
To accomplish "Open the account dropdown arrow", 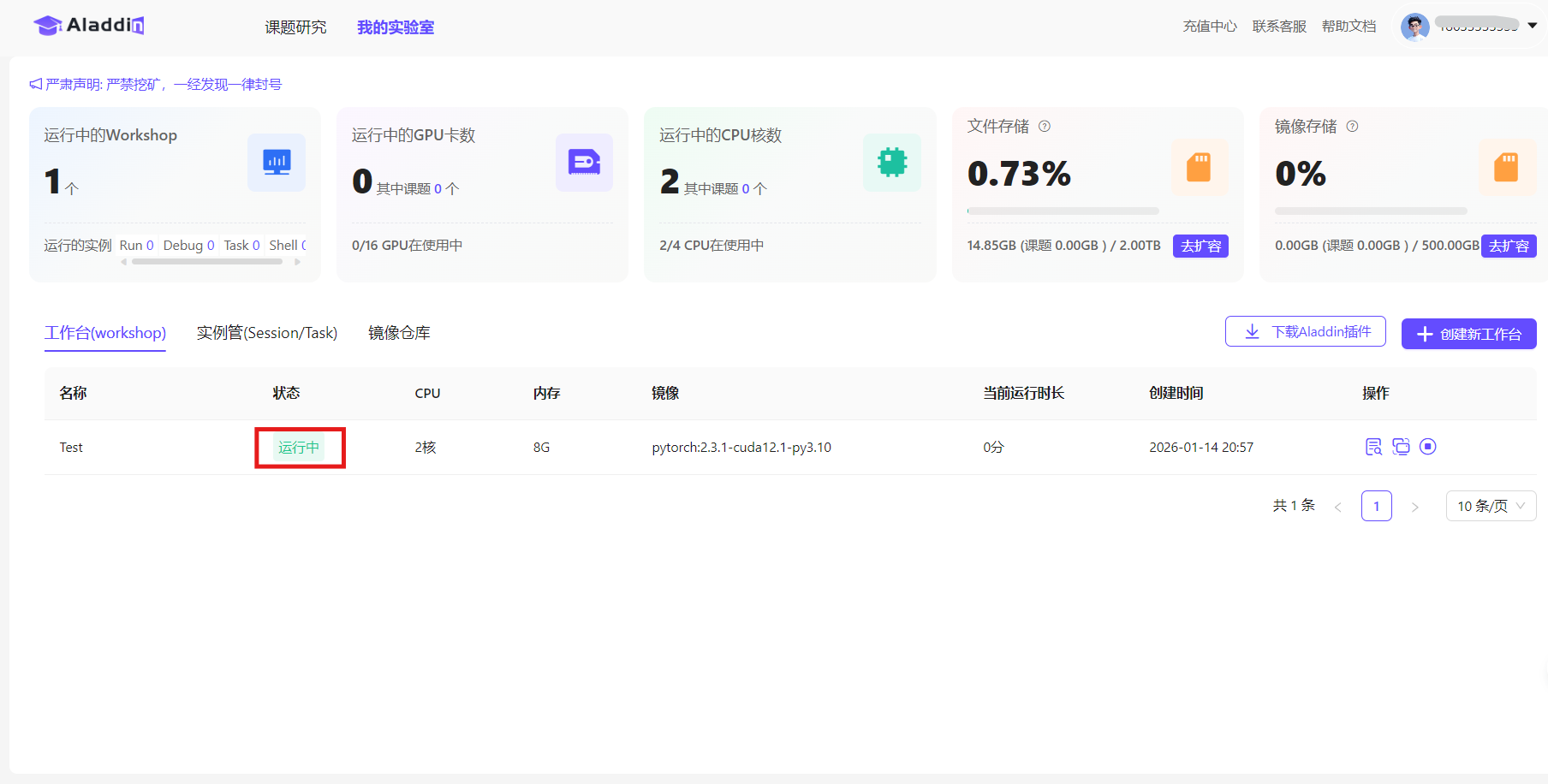I will (1532, 26).
